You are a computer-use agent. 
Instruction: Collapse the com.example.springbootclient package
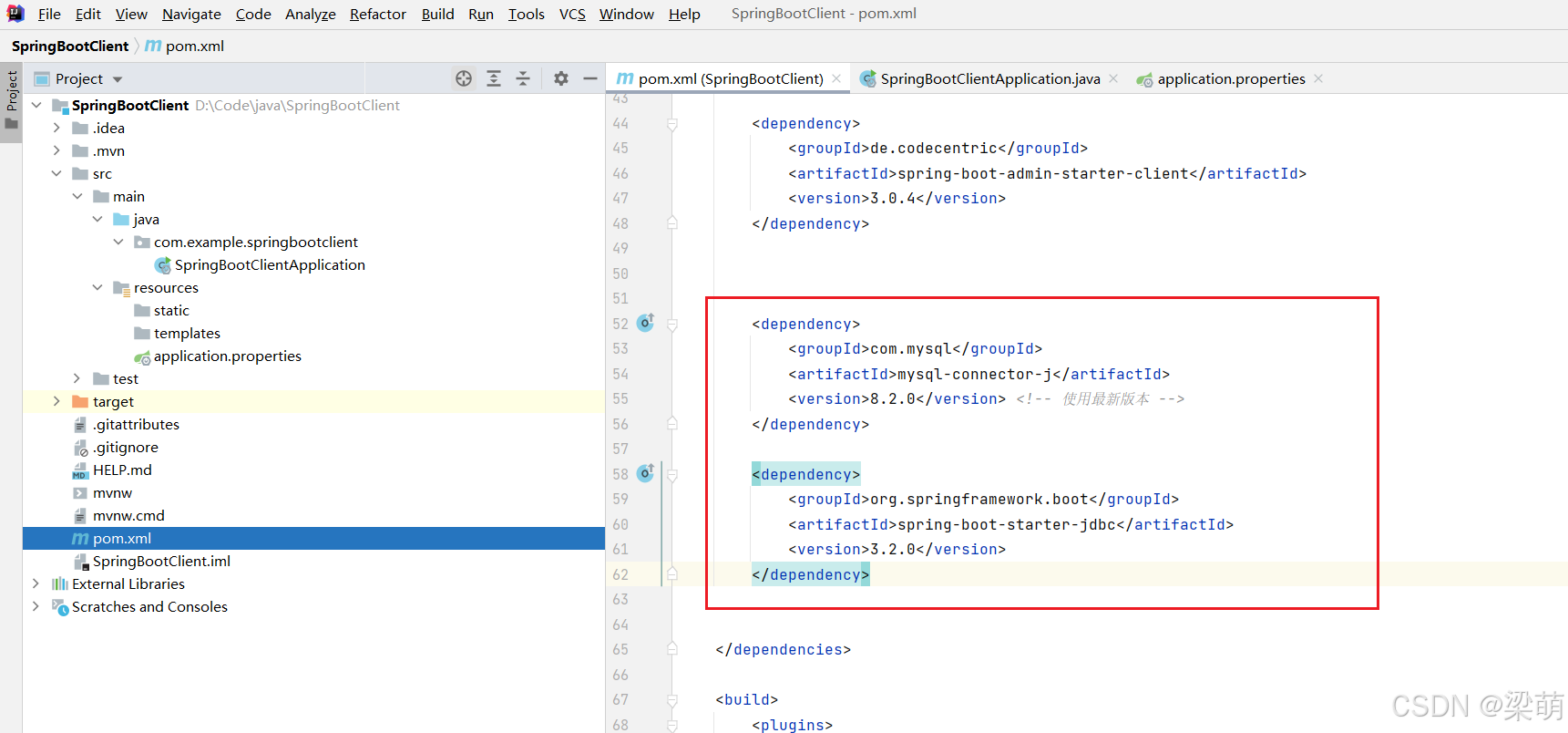click(x=118, y=243)
